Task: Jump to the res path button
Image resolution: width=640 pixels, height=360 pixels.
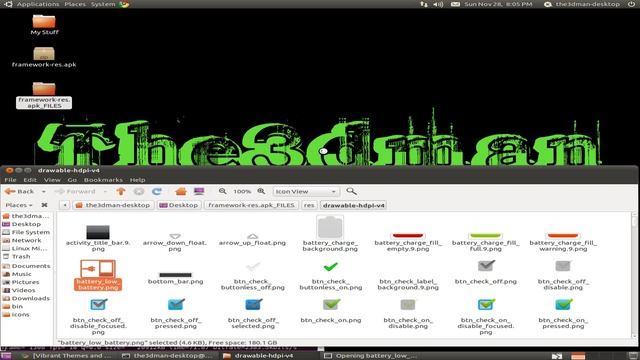Action: [309, 205]
